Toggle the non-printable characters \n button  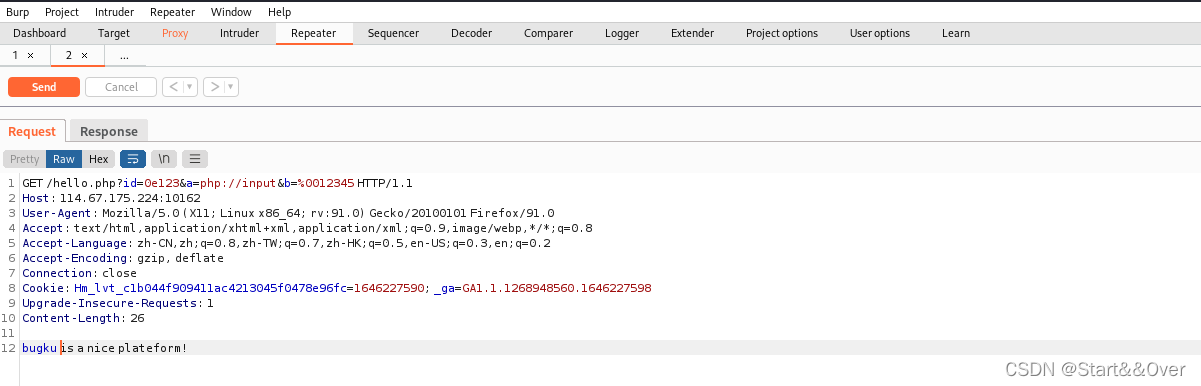[x=164, y=159]
